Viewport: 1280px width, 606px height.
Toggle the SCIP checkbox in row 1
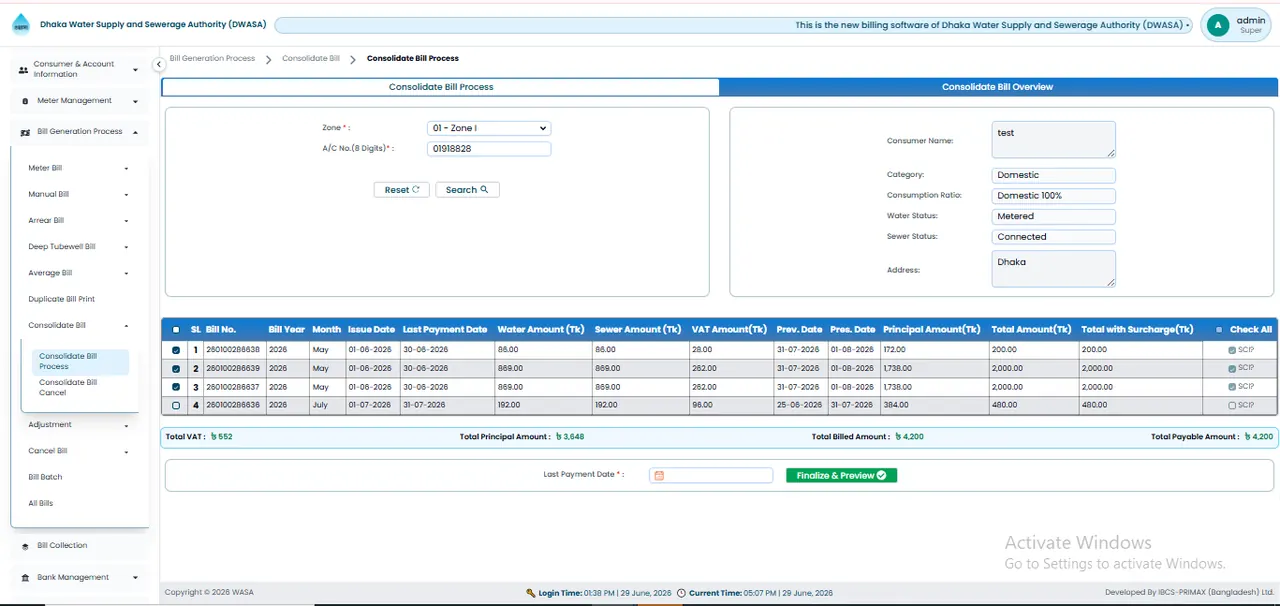pos(1232,350)
